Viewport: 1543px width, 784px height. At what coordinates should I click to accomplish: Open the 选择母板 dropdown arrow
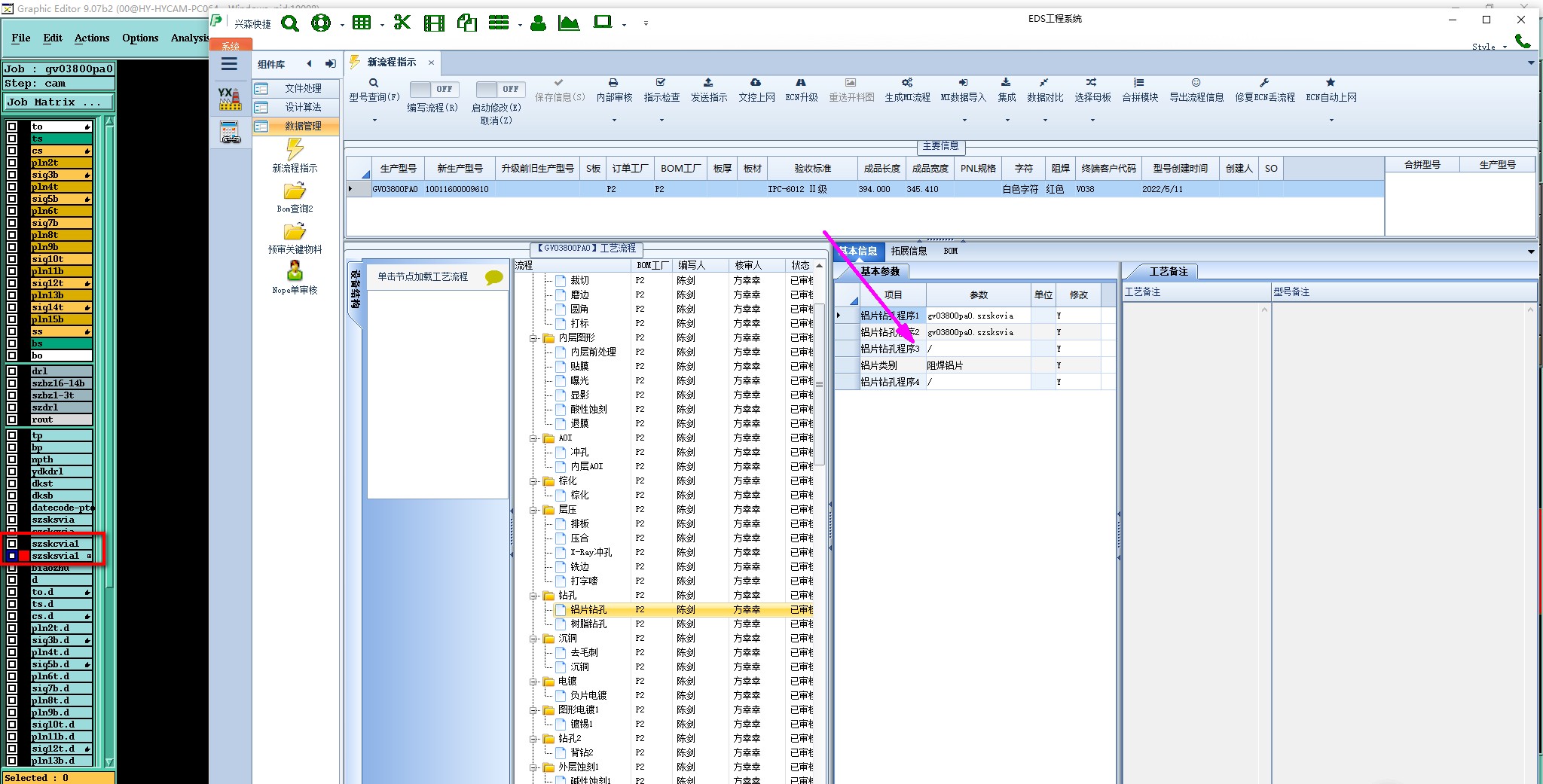(1092, 120)
